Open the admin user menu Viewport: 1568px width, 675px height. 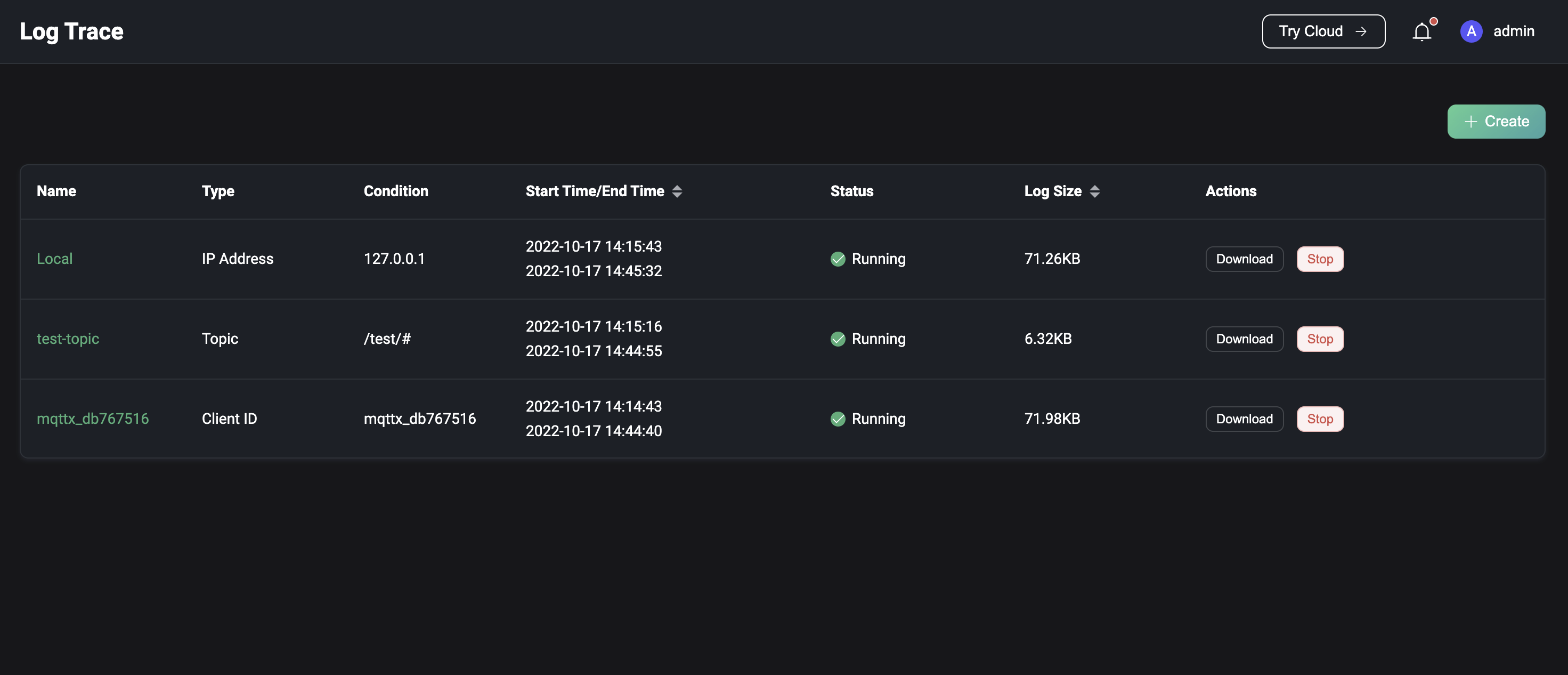click(x=1513, y=31)
